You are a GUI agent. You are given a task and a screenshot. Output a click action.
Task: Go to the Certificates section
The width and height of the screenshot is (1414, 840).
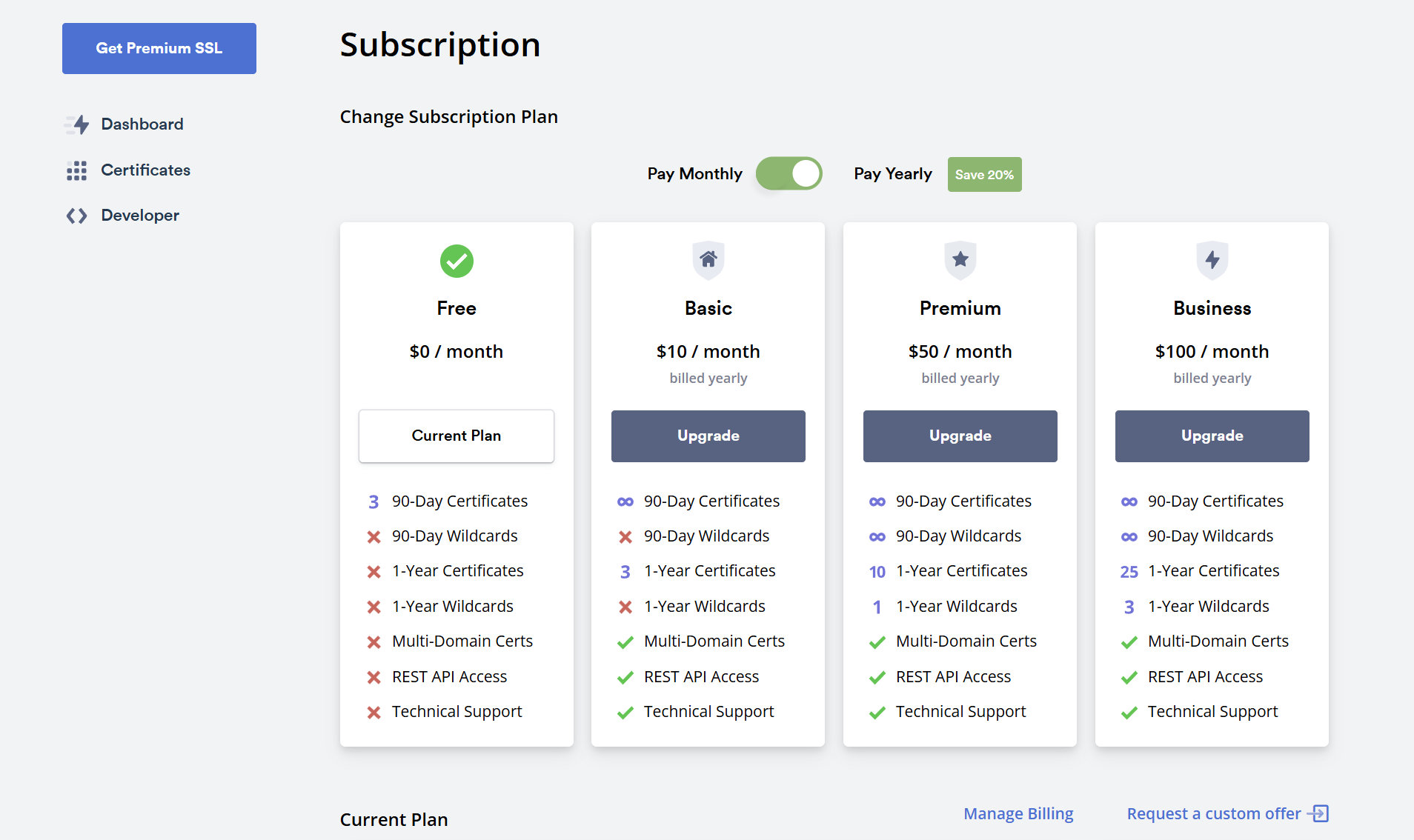click(x=145, y=170)
